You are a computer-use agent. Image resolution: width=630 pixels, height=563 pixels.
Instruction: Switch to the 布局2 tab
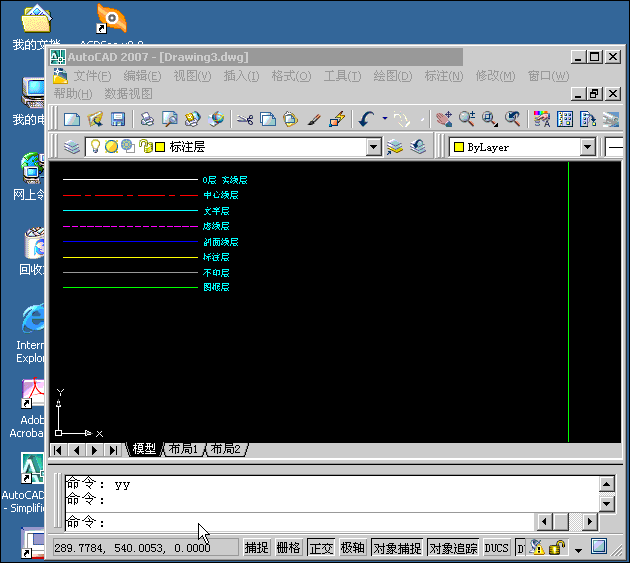click(x=226, y=449)
